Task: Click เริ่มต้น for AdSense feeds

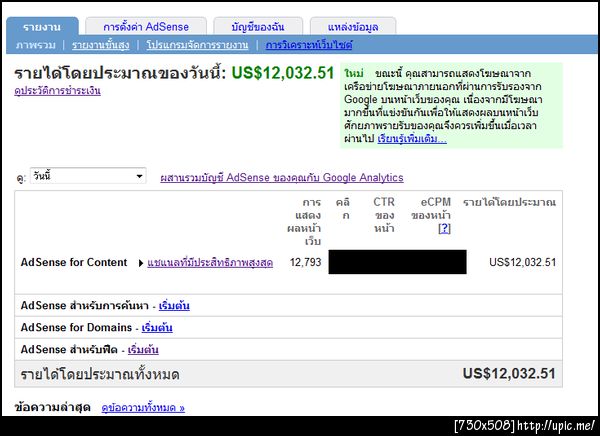Action: coord(143,349)
